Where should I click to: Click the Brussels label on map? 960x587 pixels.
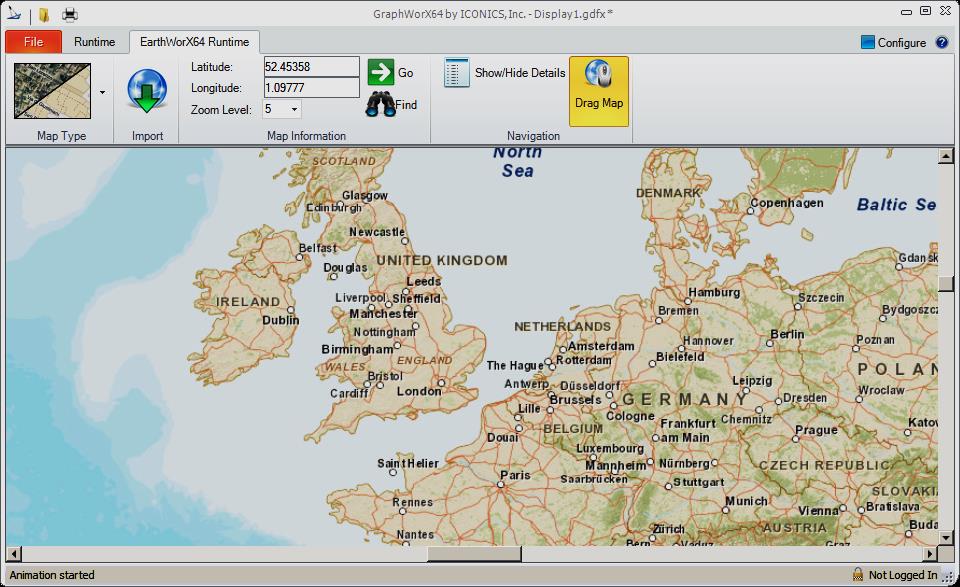576,400
